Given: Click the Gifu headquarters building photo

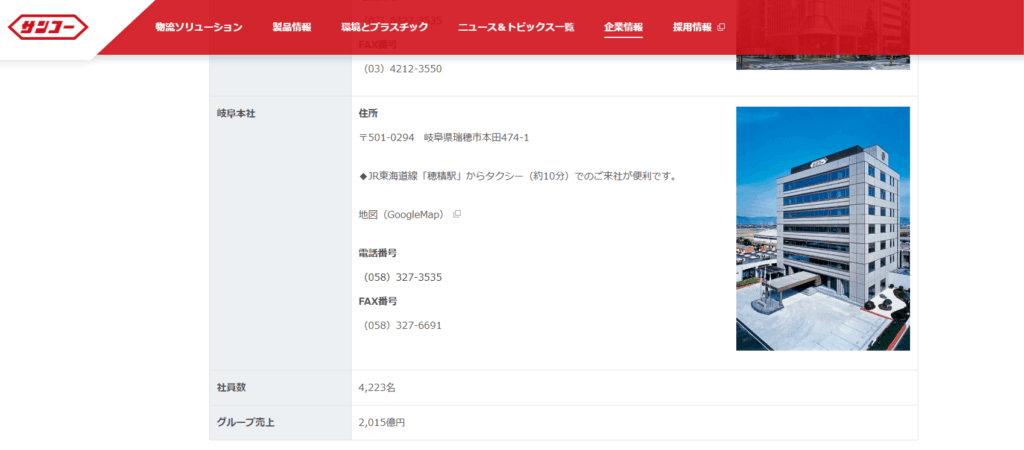Looking at the screenshot, I should pos(822,228).
